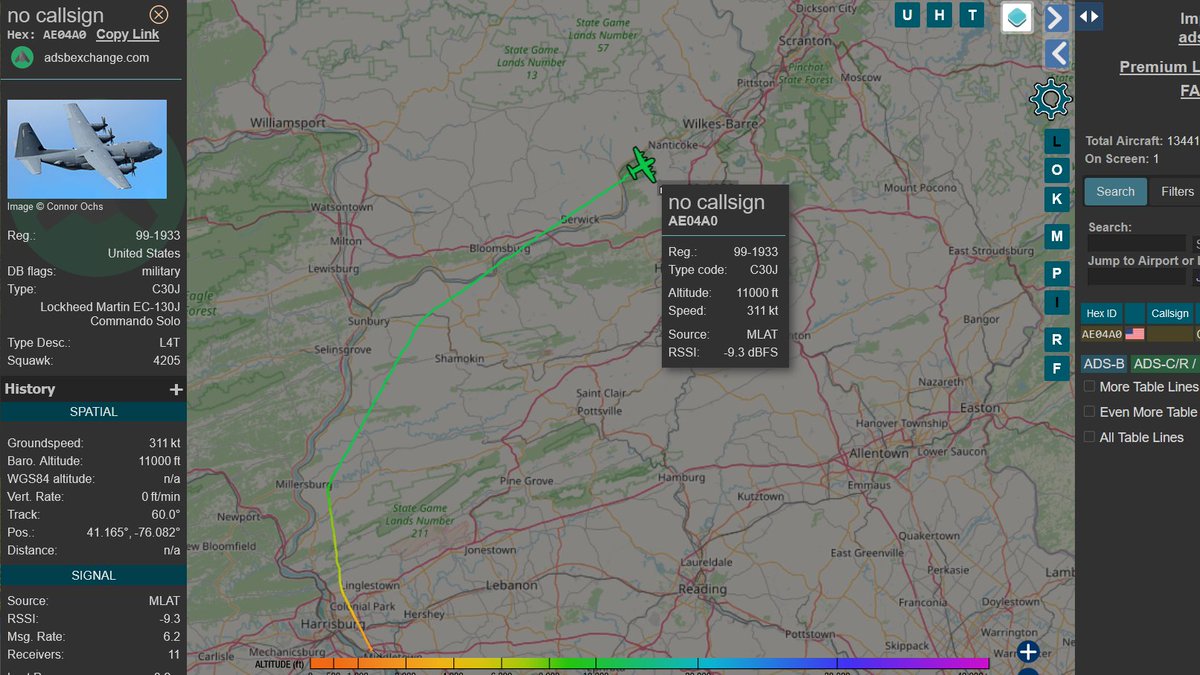This screenshot has height=675, width=1200.
Task: Toggle the U map button
Action: pos(907,14)
